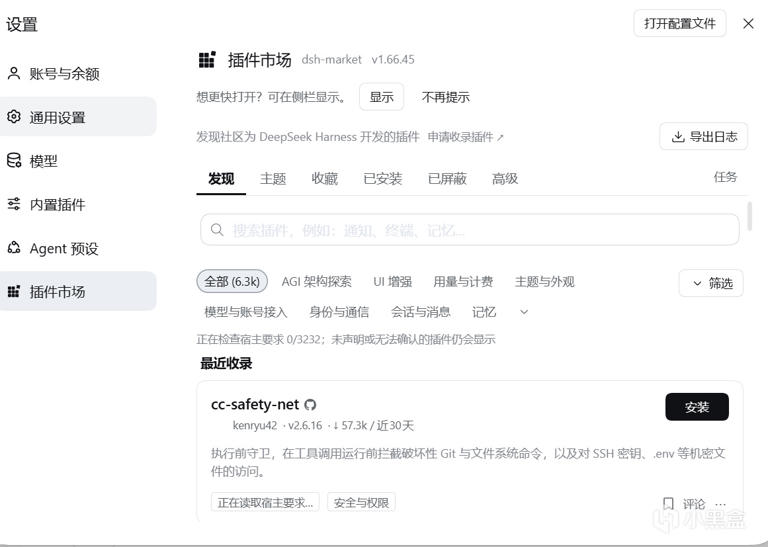Focus the plugin search field
768x547 pixels.
(469, 230)
